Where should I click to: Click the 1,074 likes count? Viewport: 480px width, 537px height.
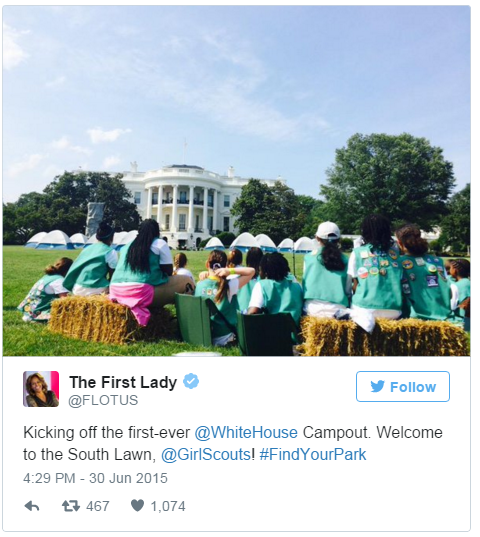tap(168, 506)
